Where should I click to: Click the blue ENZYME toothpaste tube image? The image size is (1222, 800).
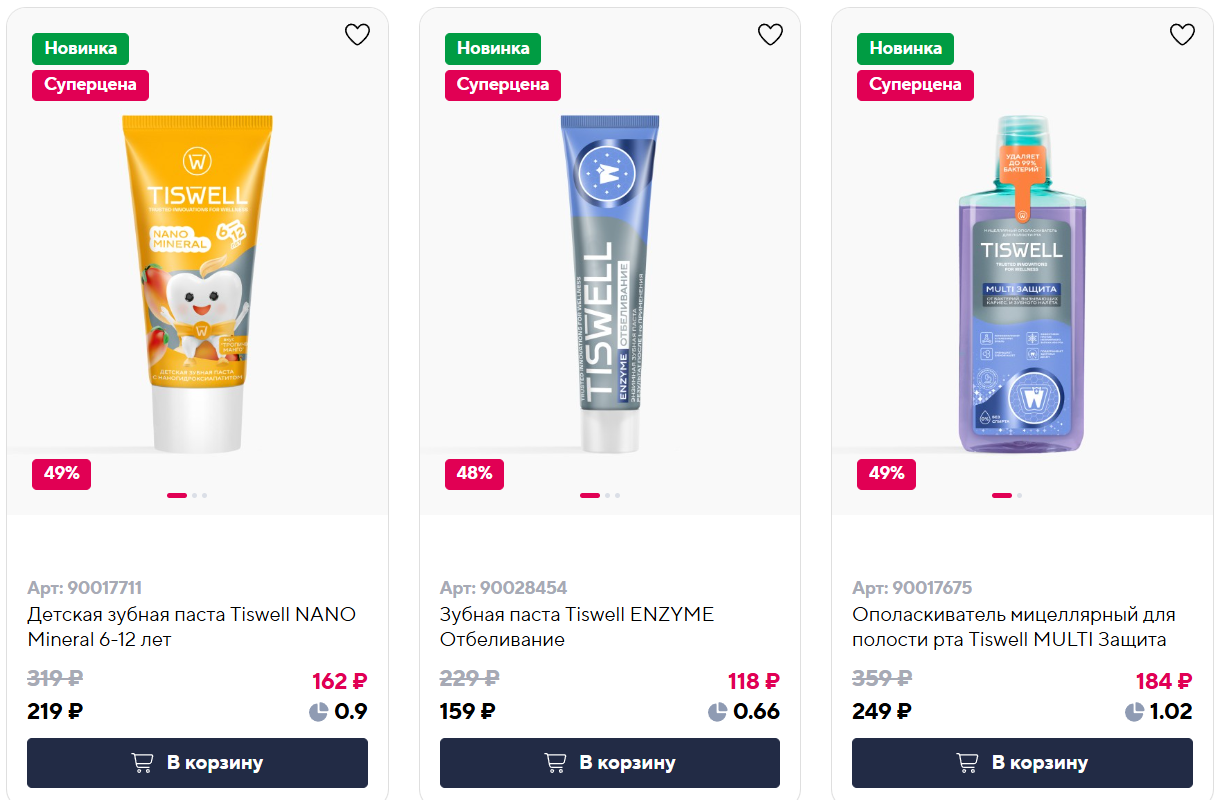[x=610, y=284]
